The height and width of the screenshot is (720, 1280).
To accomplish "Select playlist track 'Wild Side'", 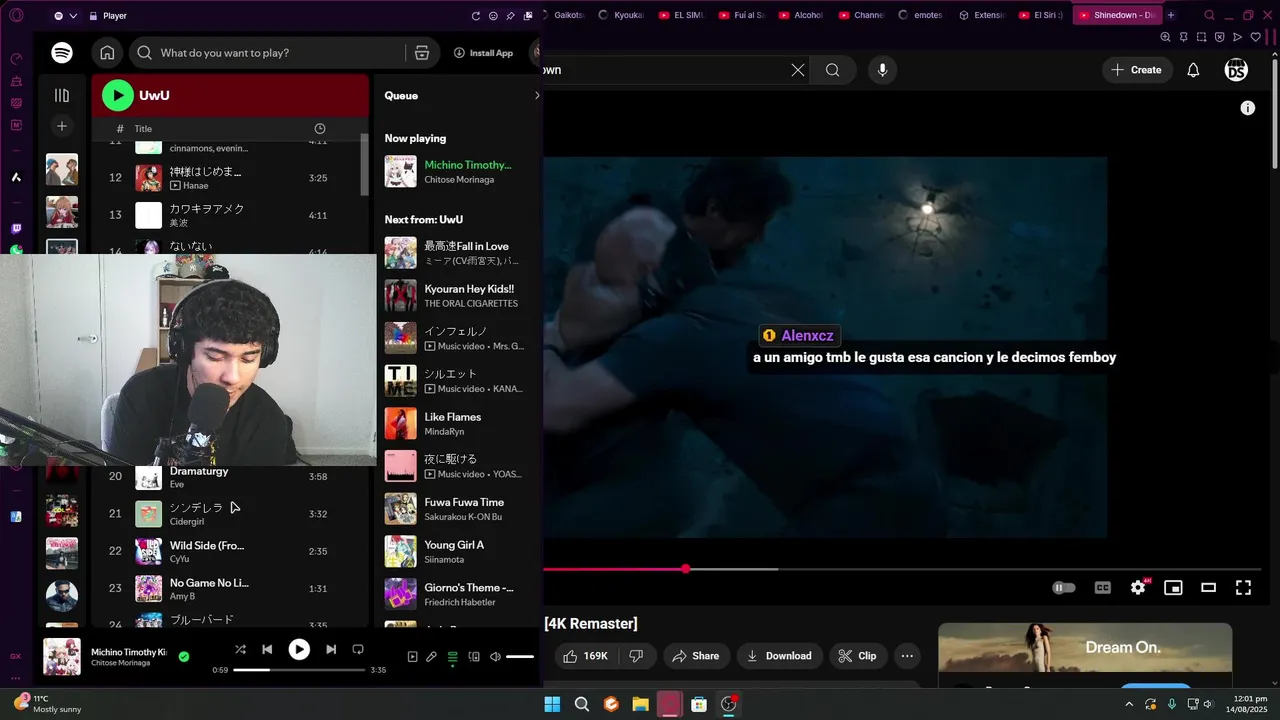I will pos(231,551).
